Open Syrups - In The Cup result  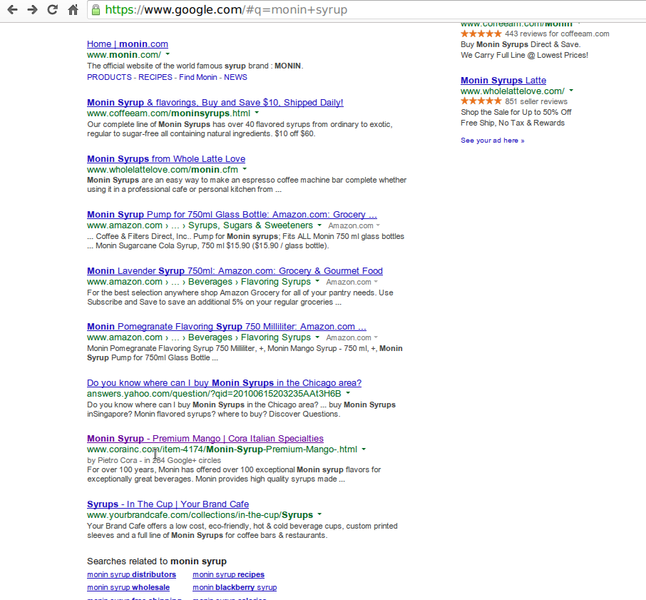[x=168, y=504]
